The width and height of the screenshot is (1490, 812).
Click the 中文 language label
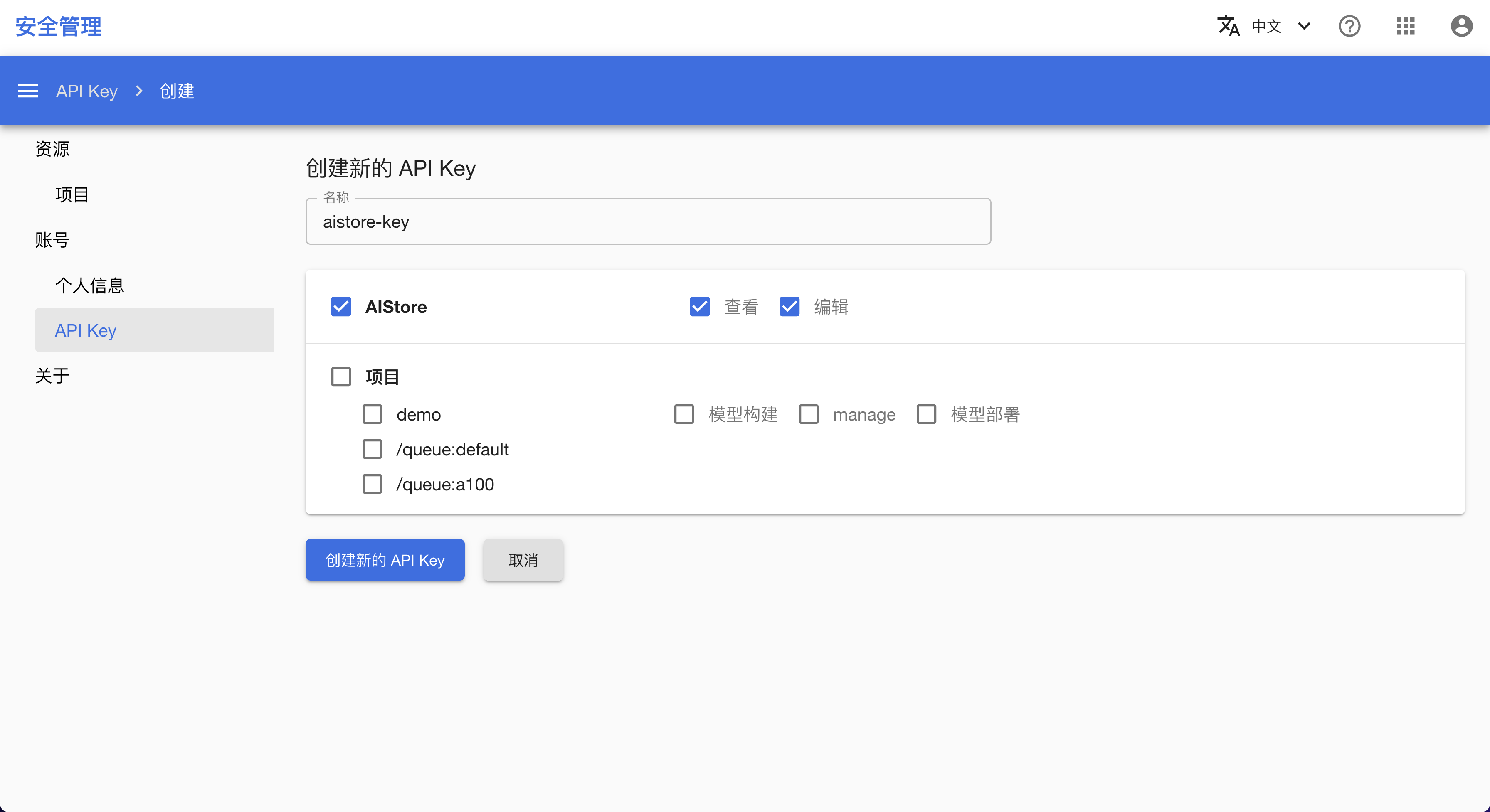[1266, 26]
